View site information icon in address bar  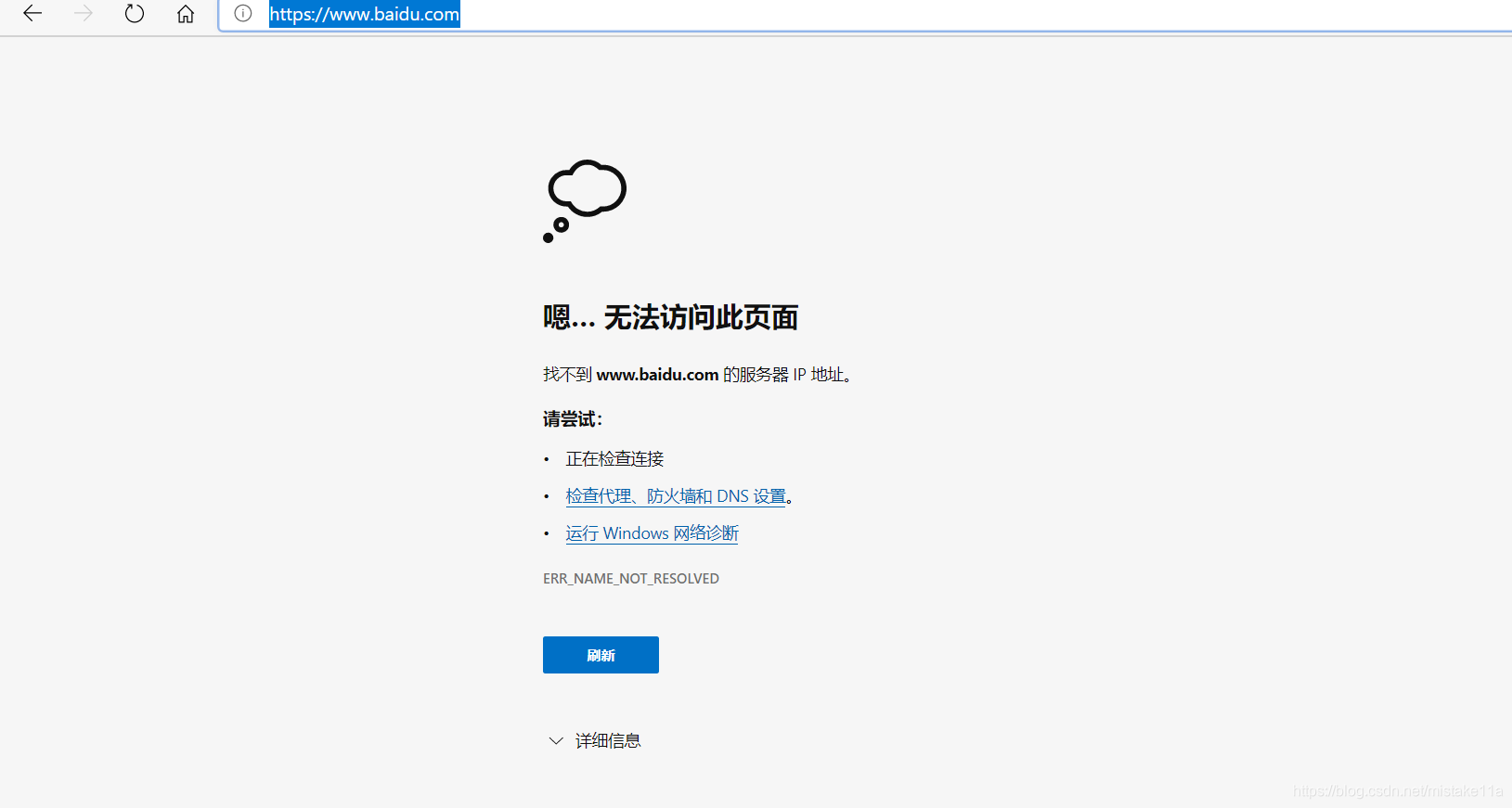point(243,13)
